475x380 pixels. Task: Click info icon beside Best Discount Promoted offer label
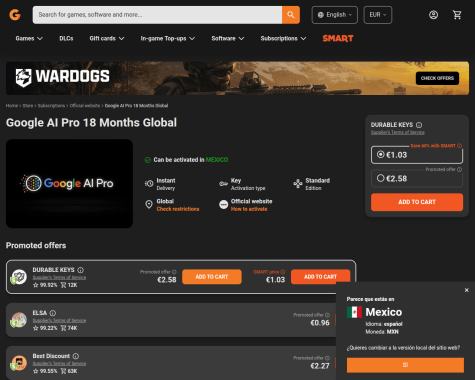point(327,358)
